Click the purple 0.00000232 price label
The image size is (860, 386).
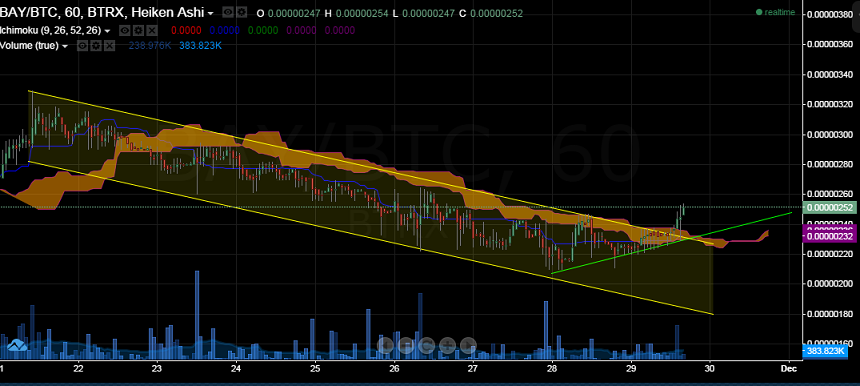[829, 236]
